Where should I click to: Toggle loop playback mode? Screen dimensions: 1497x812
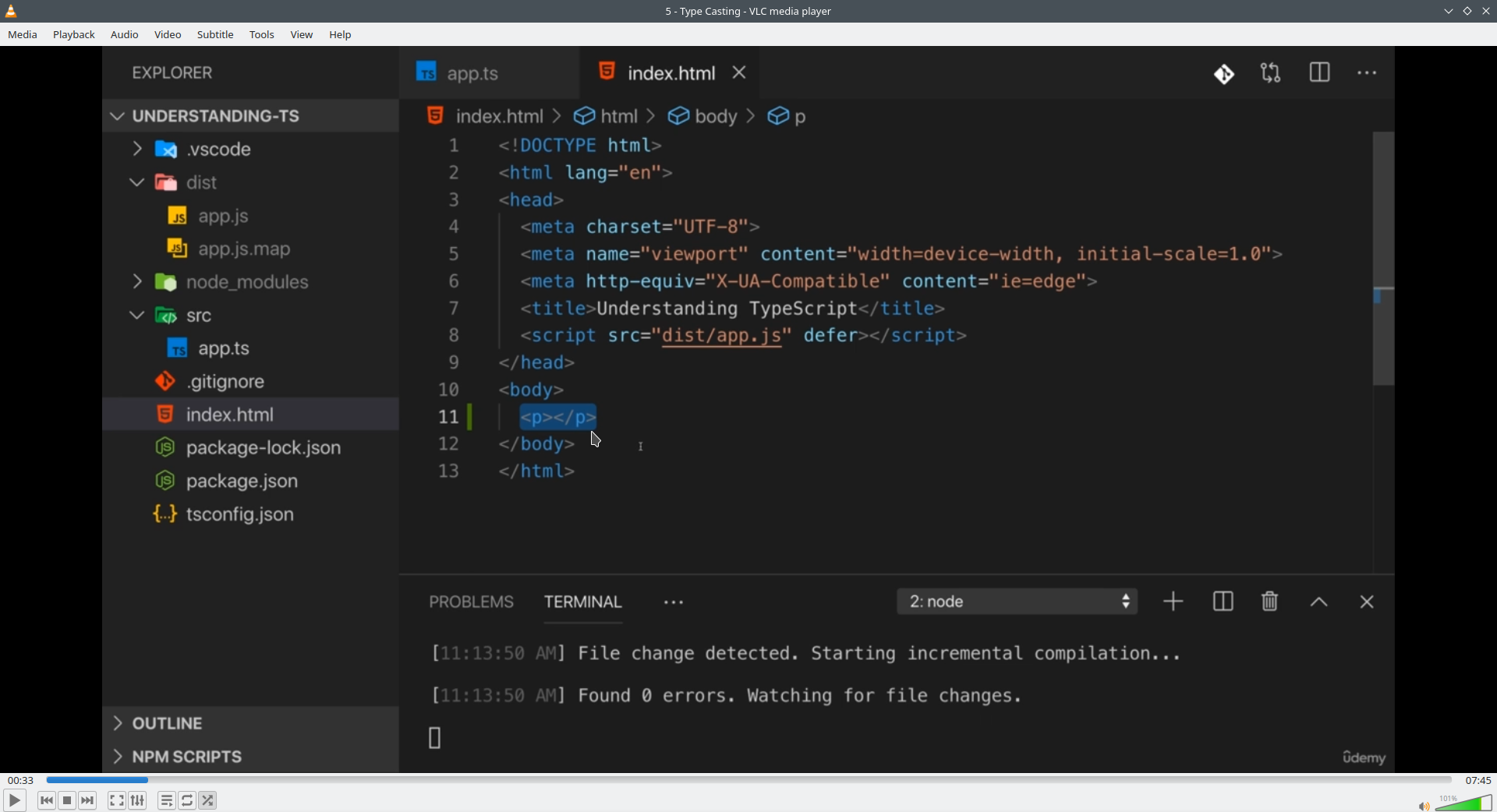[187, 800]
